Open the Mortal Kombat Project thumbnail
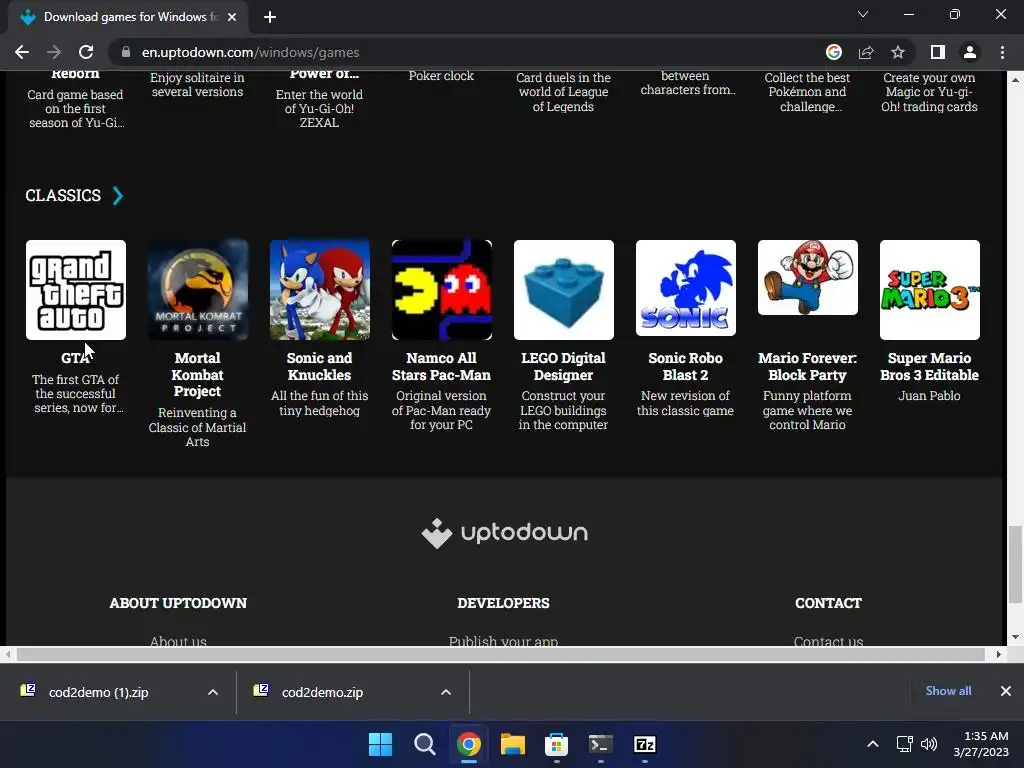This screenshot has width=1024, height=768. tap(198, 290)
